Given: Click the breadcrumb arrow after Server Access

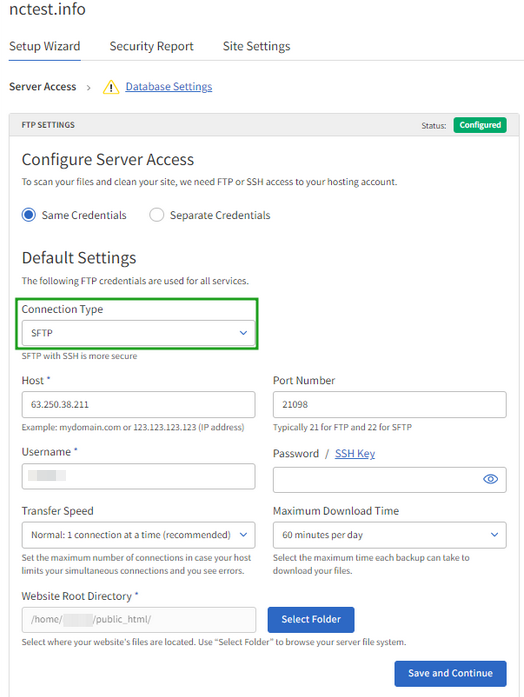Looking at the screenshot, I should (x=88, y=88).
